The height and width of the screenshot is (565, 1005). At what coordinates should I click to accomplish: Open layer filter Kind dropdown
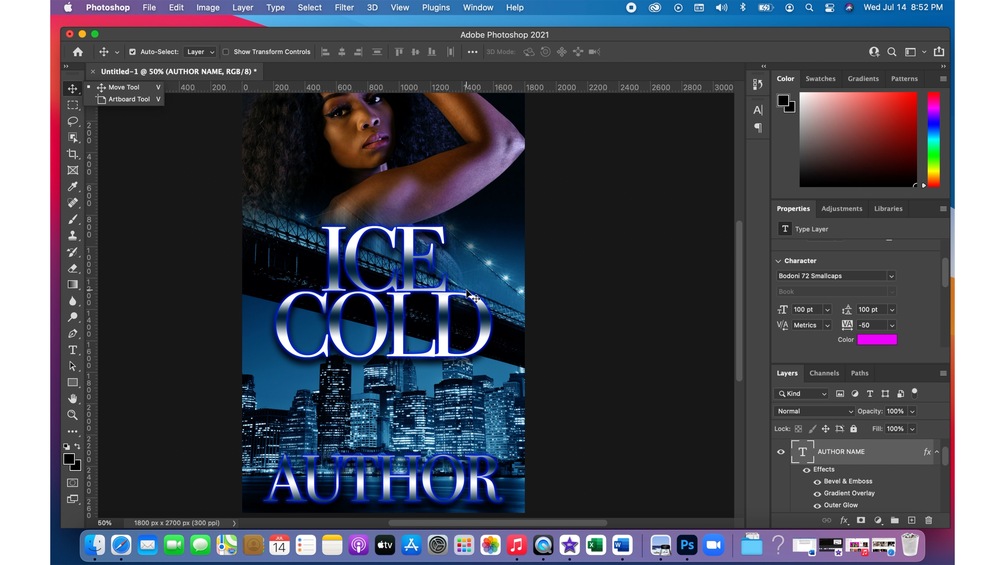802,393
